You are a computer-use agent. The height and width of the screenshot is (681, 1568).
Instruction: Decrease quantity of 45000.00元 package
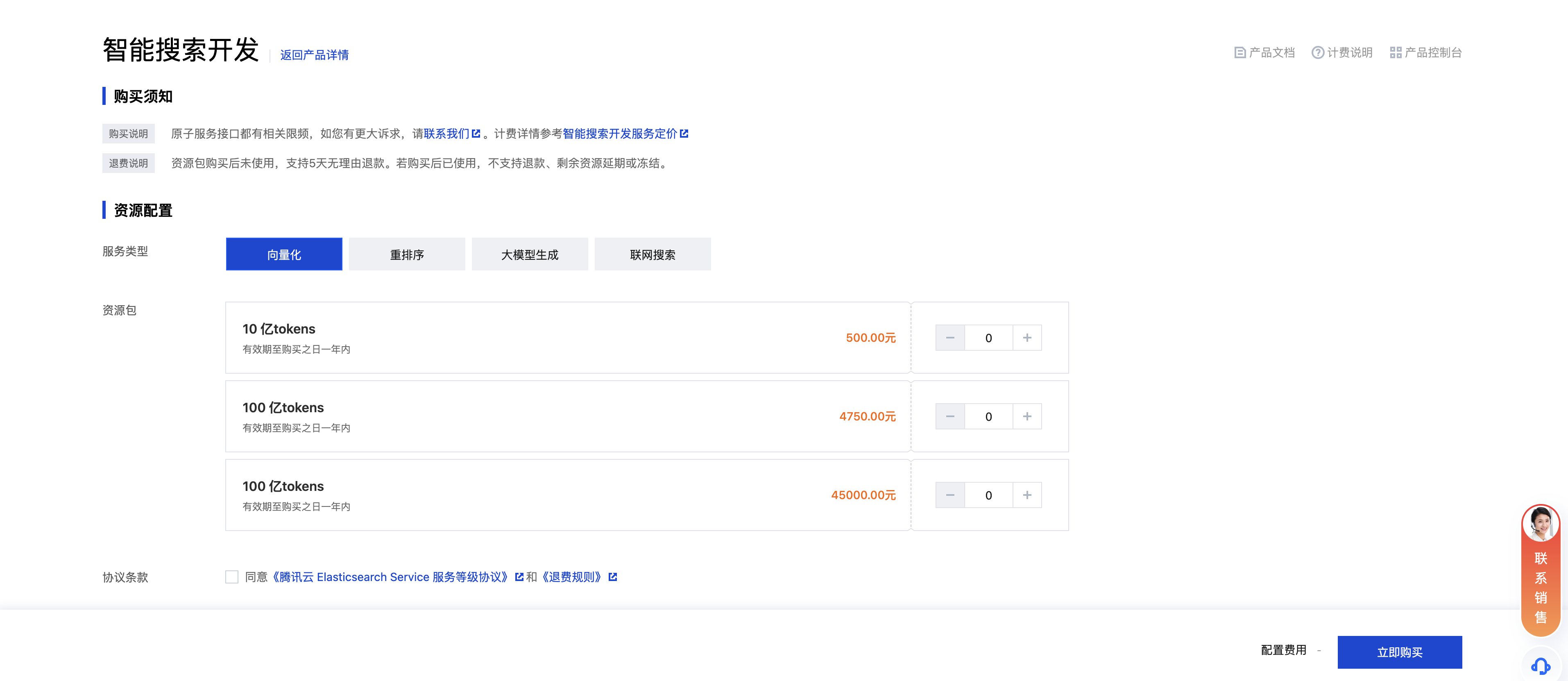(x=949, y=495)
